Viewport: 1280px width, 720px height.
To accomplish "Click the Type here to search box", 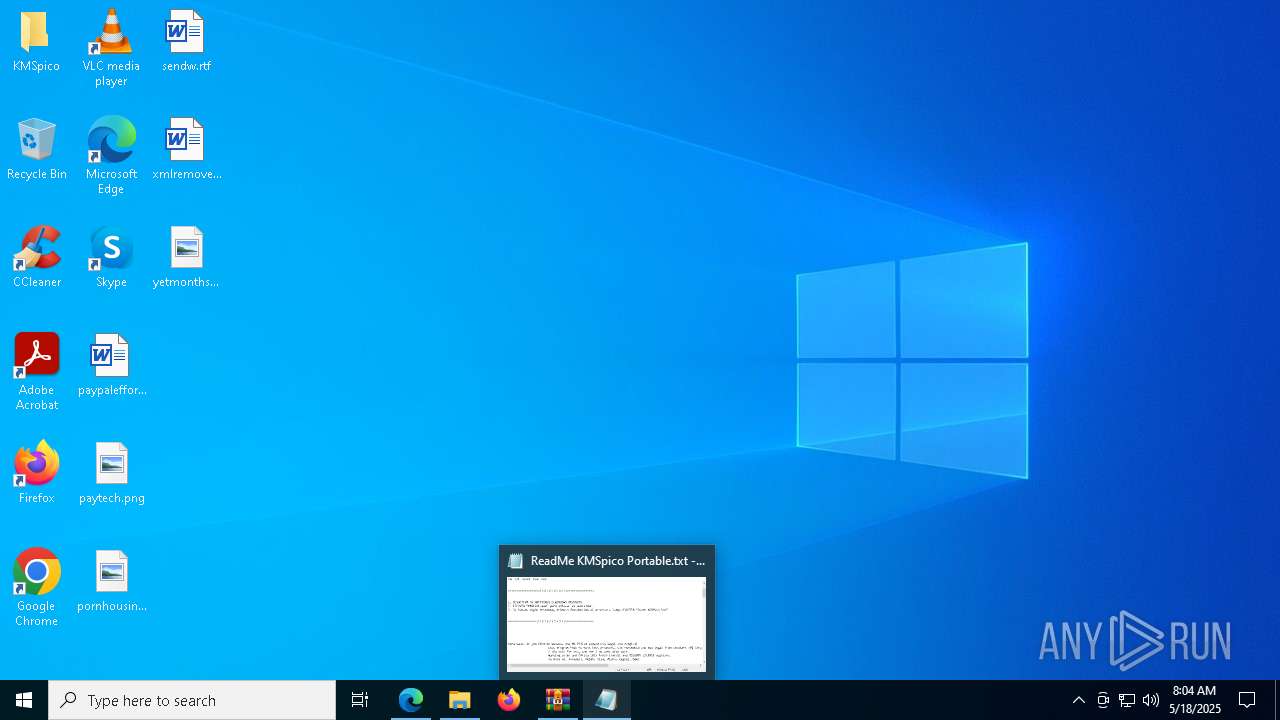I will coord(192,700).
